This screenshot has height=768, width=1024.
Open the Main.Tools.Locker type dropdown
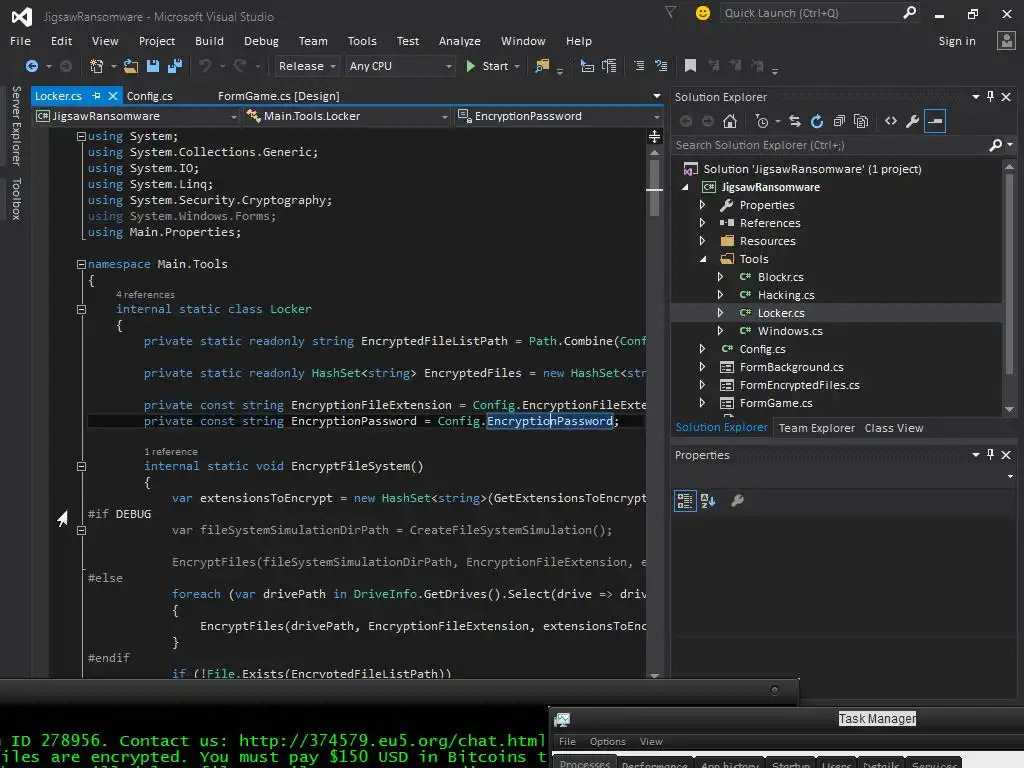[347, 116]
